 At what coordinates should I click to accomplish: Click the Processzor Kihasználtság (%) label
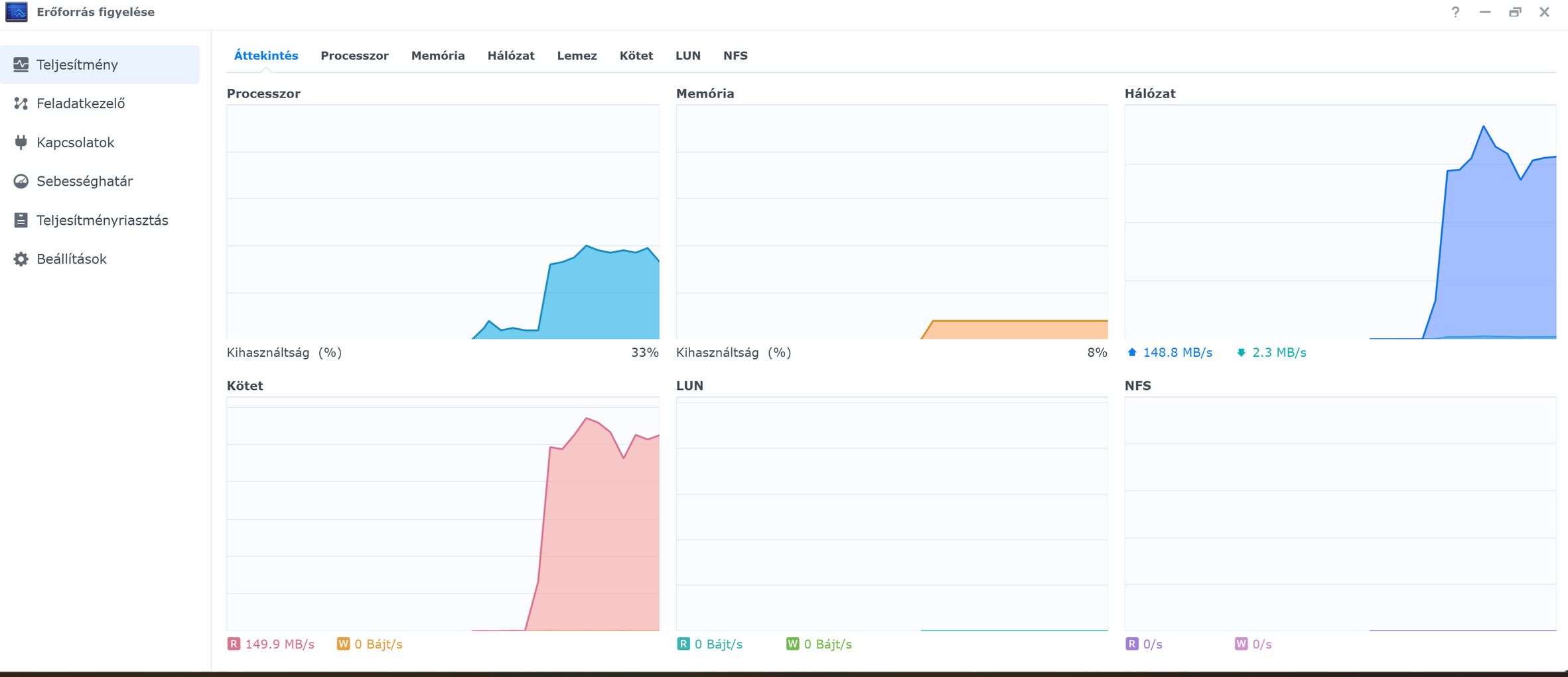(x=284, y=353)
